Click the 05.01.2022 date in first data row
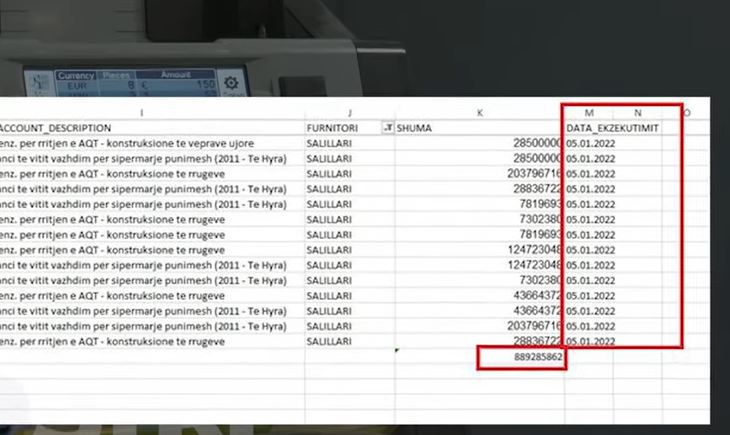This screenshot has width=730, height=435. click(x=590, y=144)
